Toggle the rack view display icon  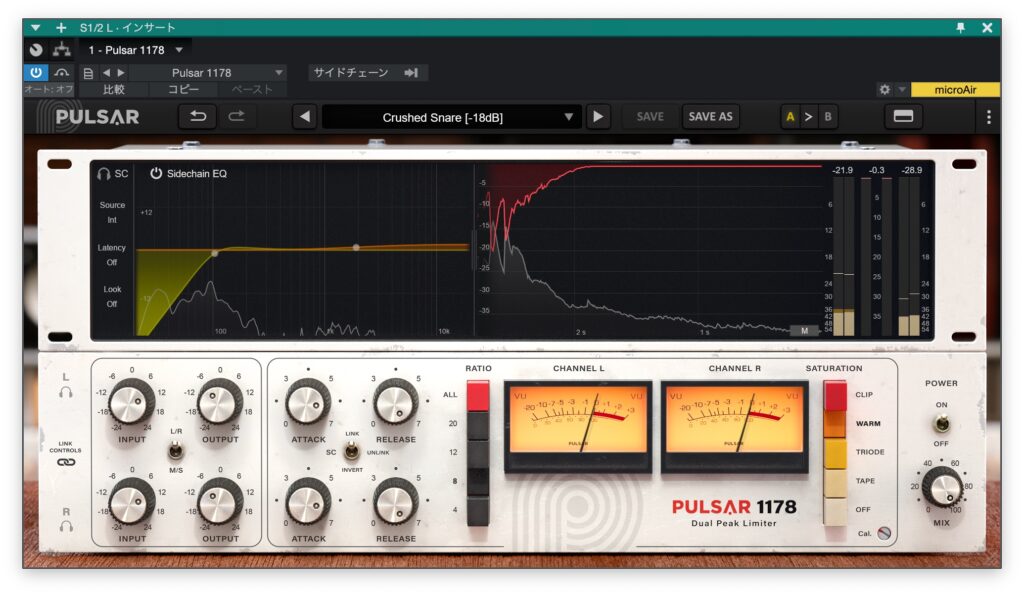(902, 117)
